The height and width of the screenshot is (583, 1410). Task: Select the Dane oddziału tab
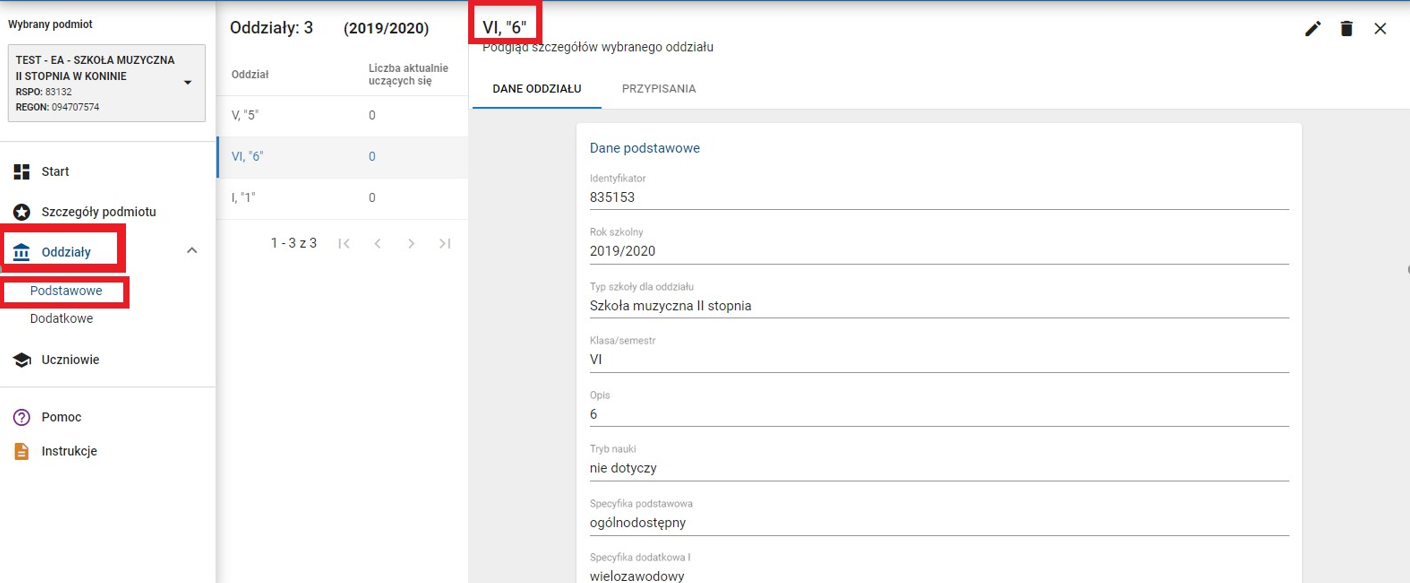pyautogui.click(x=536, y=89)
